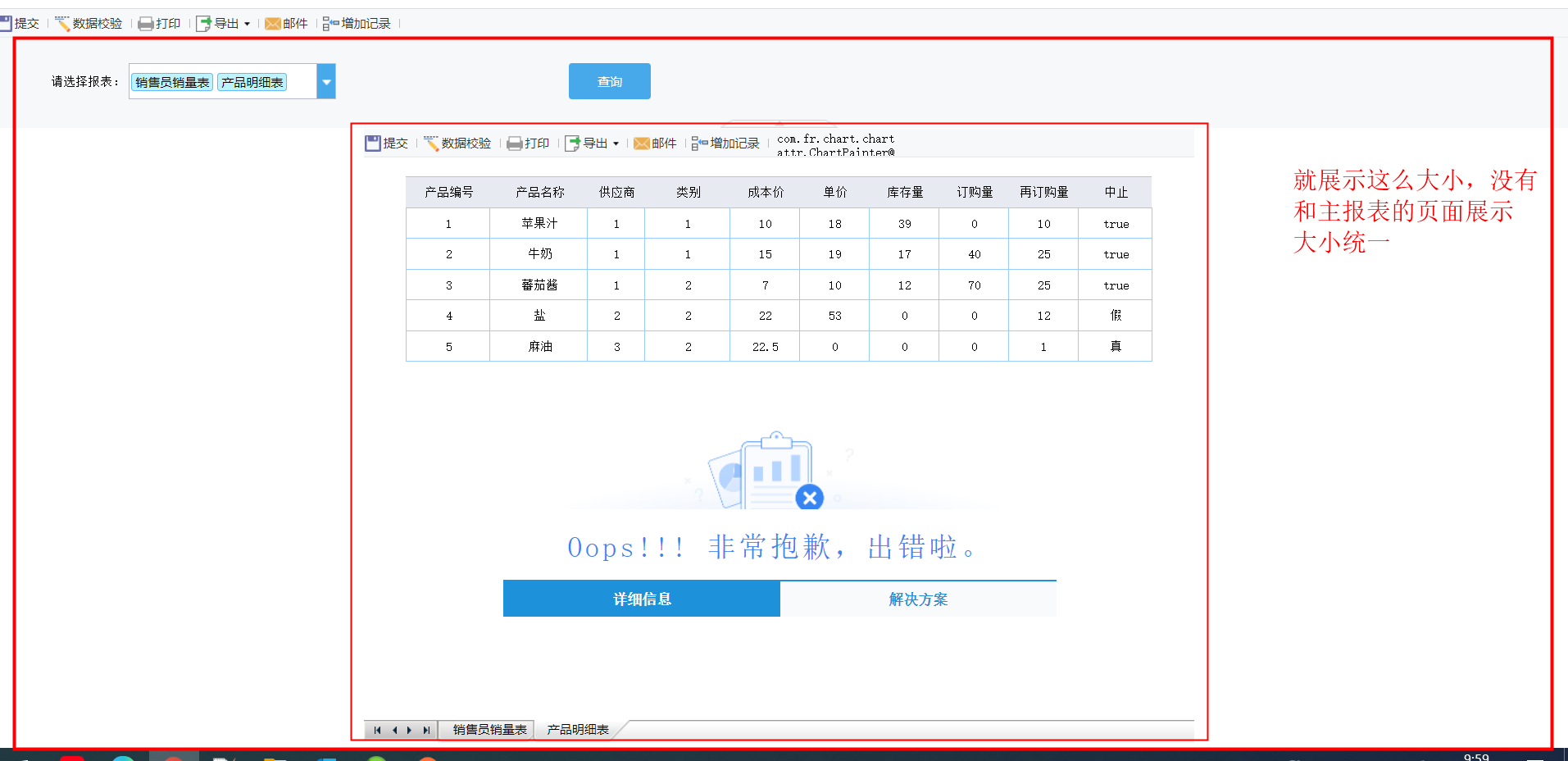Click stock cell 39 in 苹果汁 row

pos(904,223)
